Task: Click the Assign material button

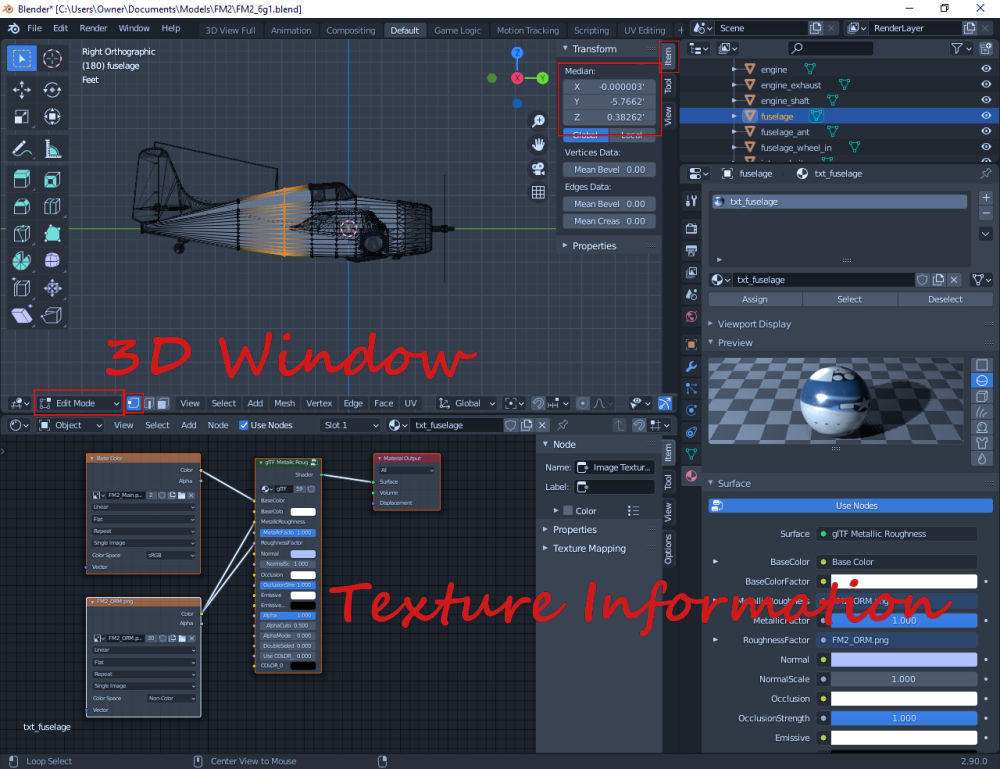Action: point(754,300)
